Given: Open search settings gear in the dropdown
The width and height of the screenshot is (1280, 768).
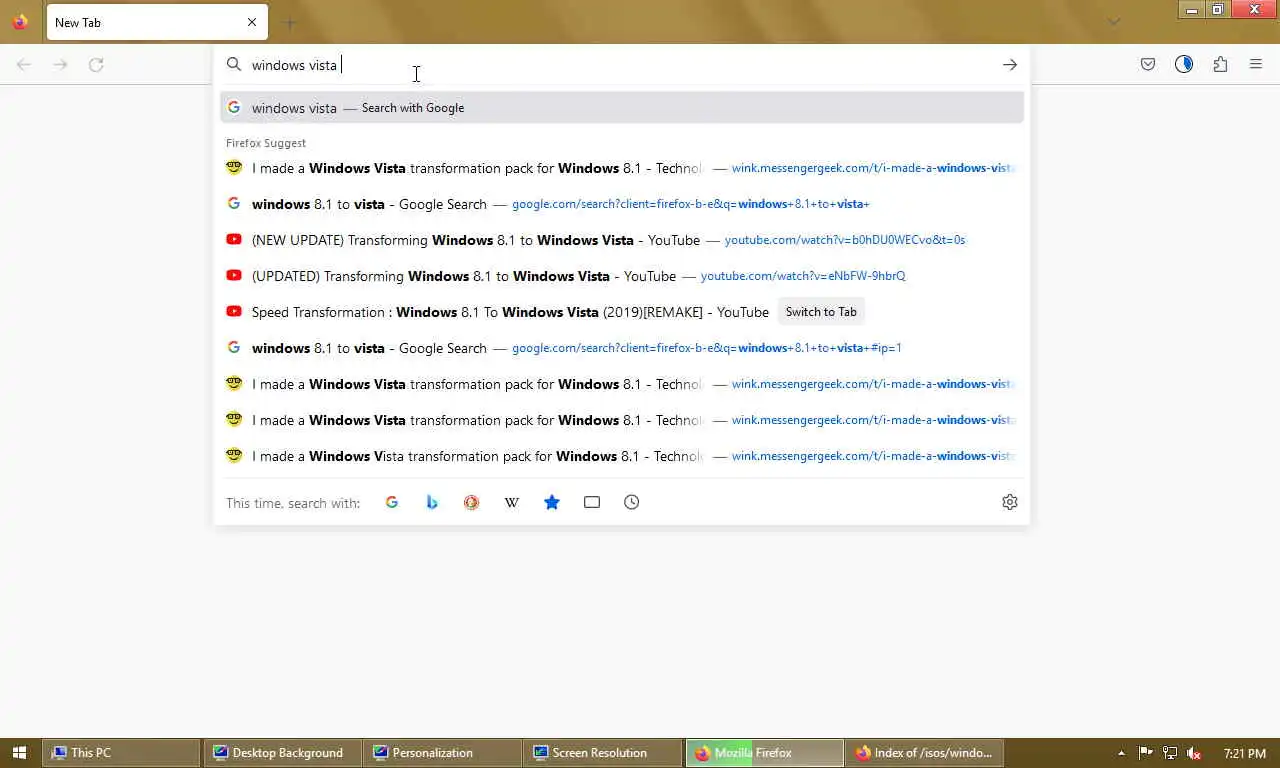Looking at the screenshot, I should pos(1010,502).
